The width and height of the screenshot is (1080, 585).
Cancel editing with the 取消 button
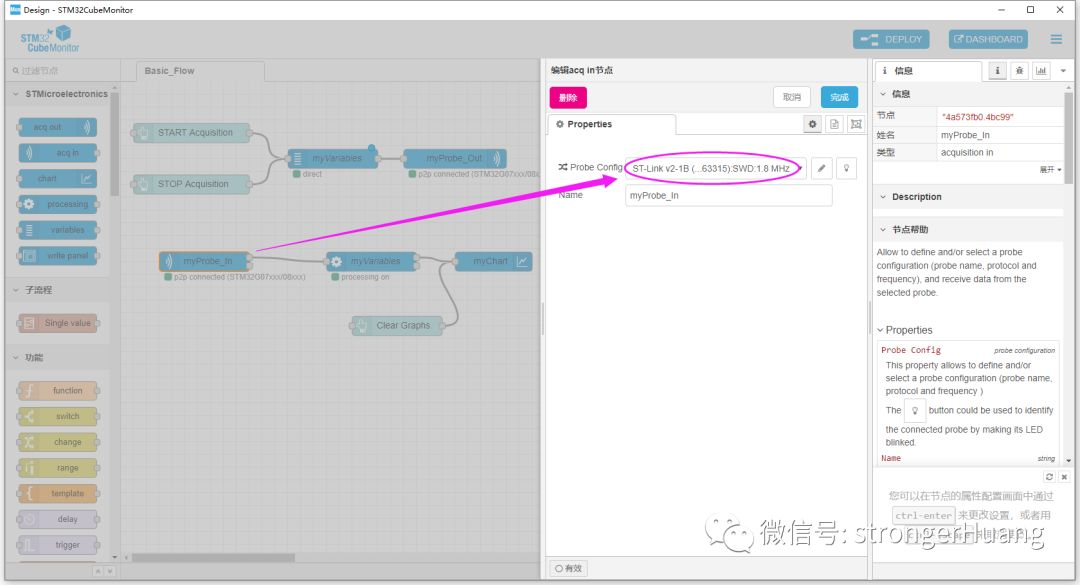point(792,97)
